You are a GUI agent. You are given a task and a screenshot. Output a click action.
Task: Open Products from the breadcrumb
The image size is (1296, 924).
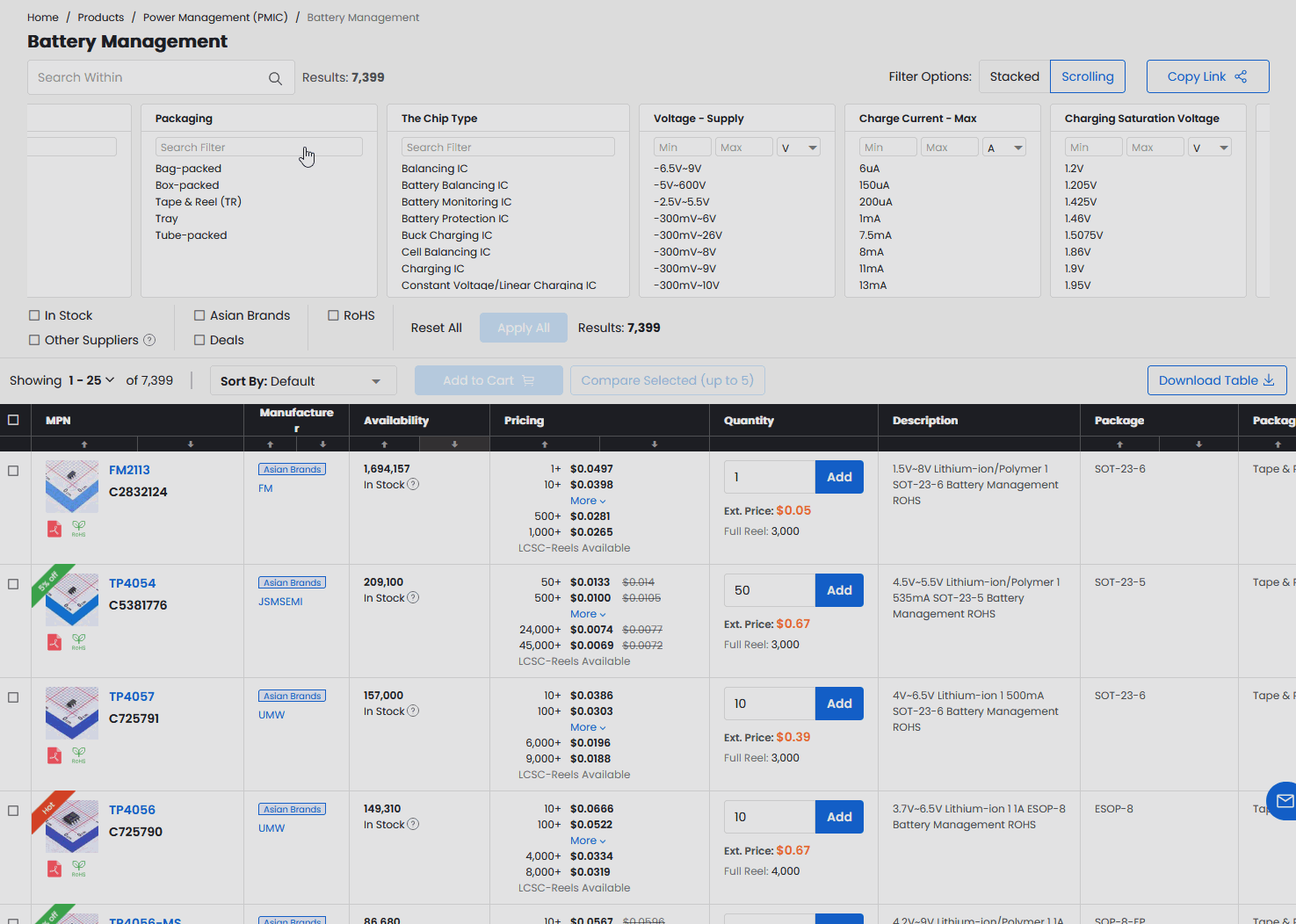click(x=100, y=17)
